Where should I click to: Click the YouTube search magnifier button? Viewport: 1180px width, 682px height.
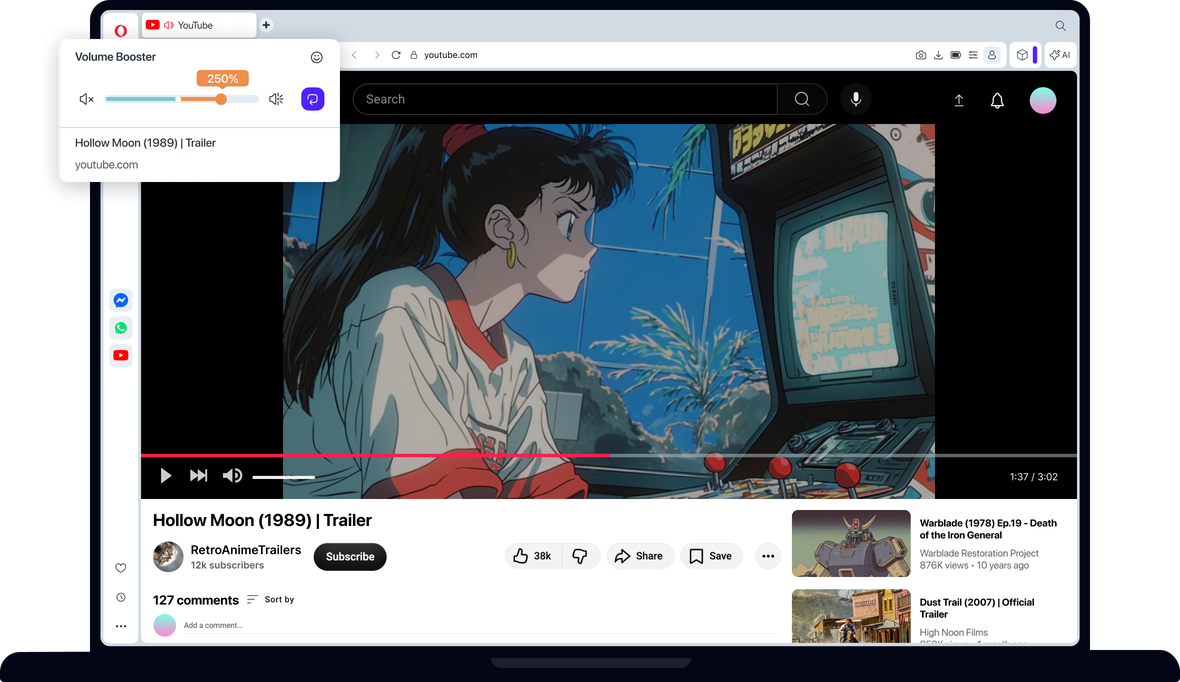coord(802,99)
